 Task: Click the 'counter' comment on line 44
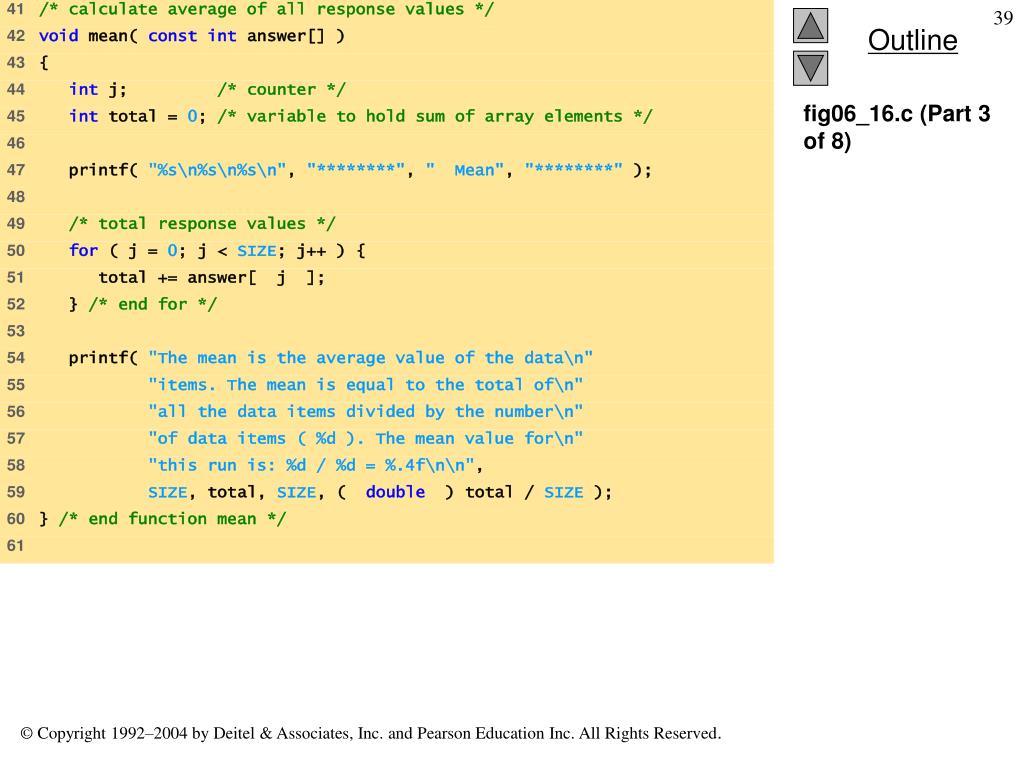click(x=281, y=89)
